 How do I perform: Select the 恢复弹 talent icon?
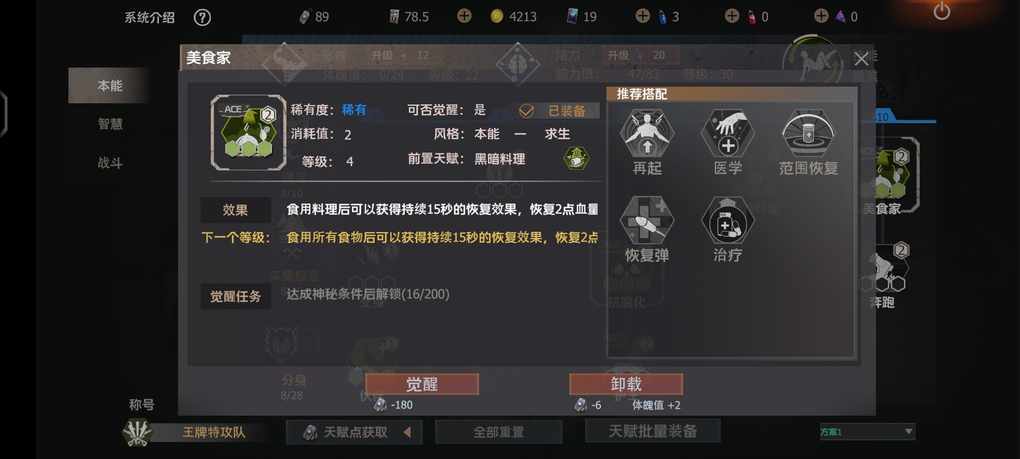point(647,221)
